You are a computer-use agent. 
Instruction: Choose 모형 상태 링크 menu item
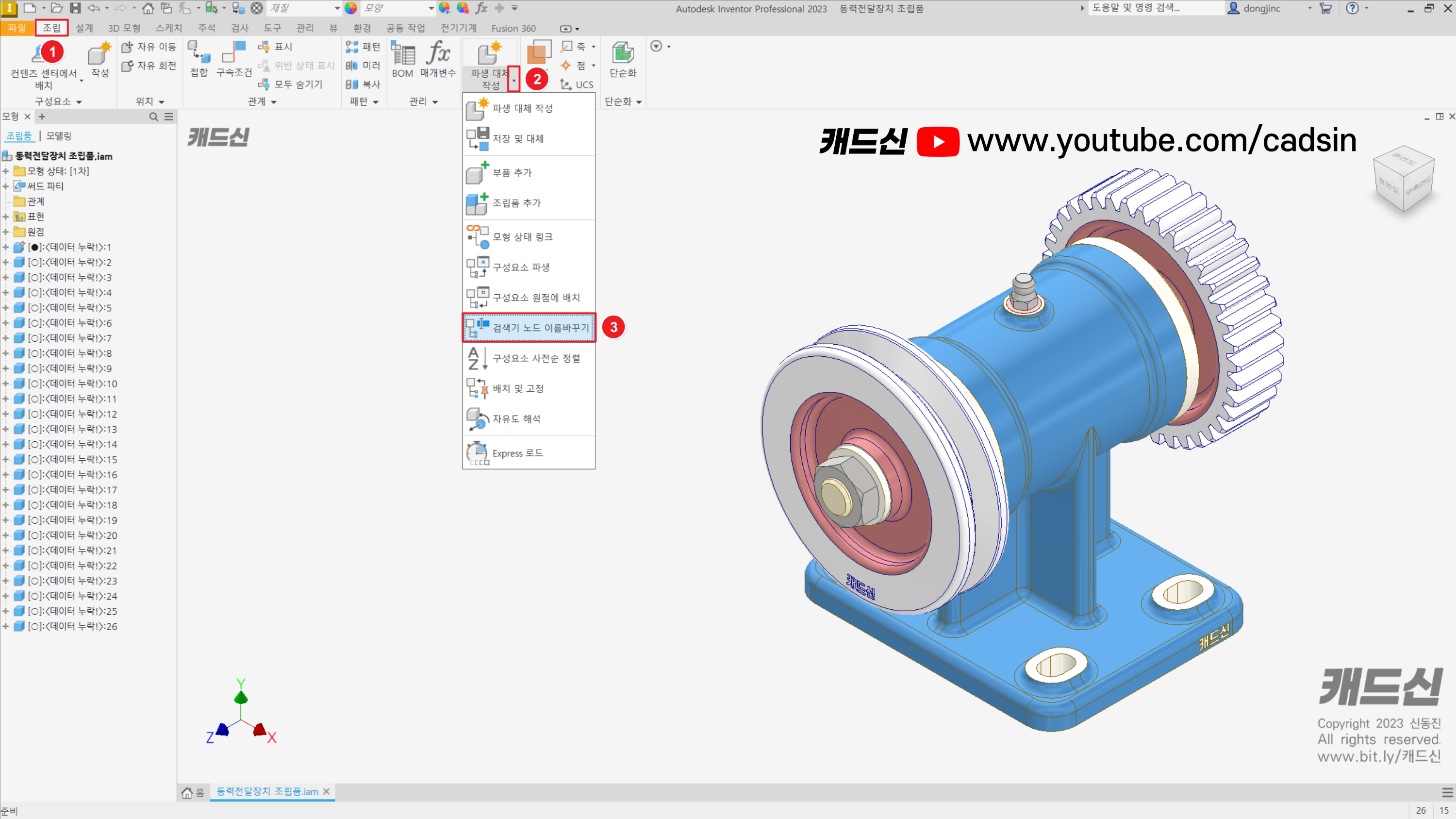tap(529, 237)
